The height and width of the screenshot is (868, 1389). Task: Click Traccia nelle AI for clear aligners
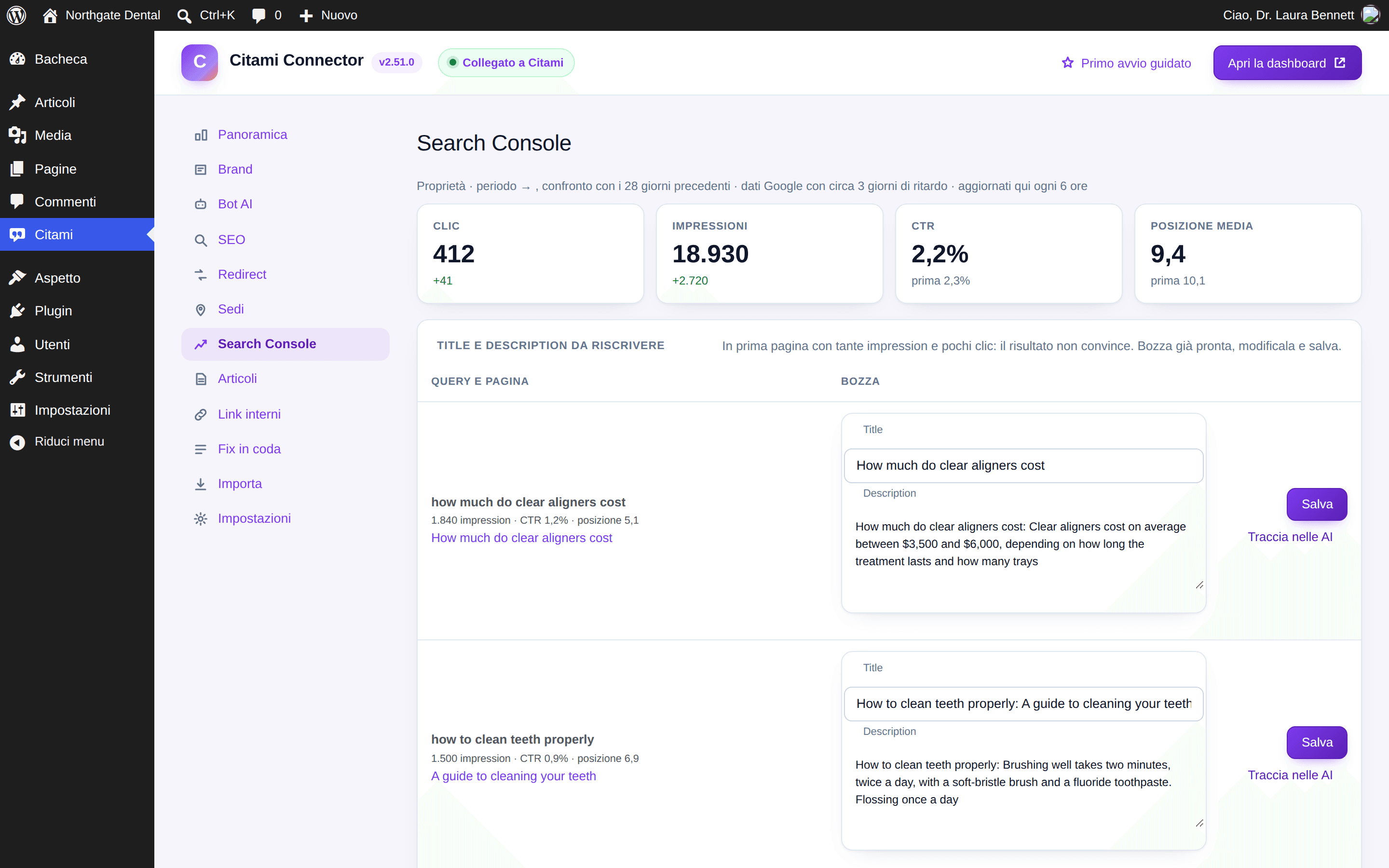[x=1290, y=537]
